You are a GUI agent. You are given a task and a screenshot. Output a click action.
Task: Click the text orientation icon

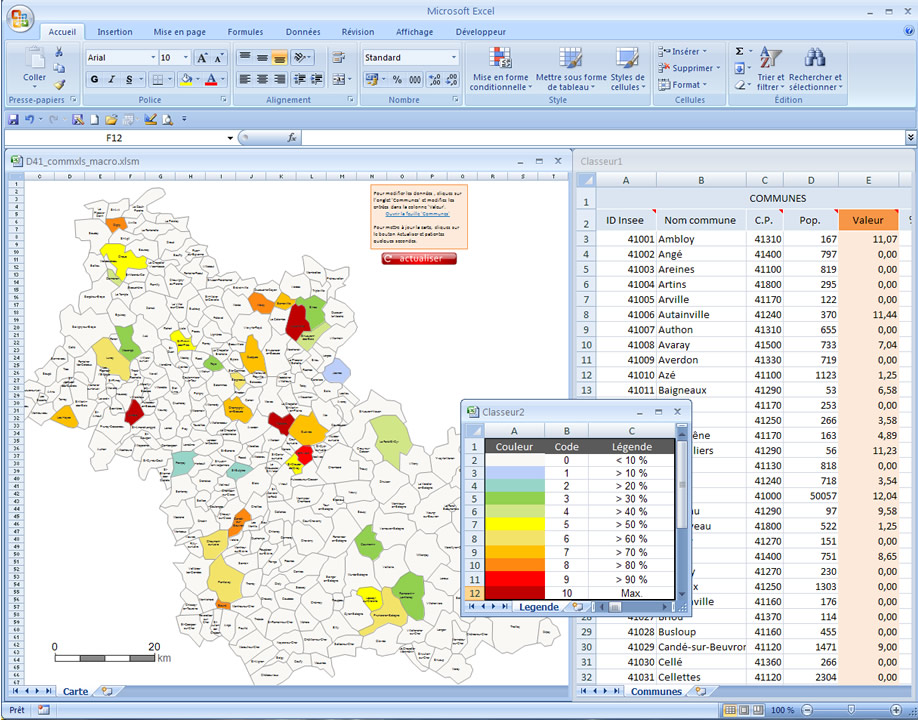[300, 57]
